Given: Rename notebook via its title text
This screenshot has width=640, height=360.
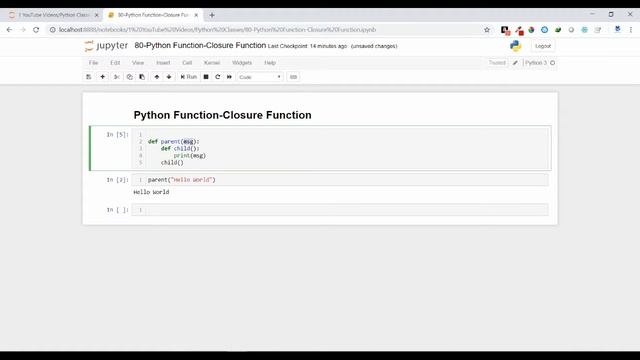Looking at the screenshot, I should (200, 45).
